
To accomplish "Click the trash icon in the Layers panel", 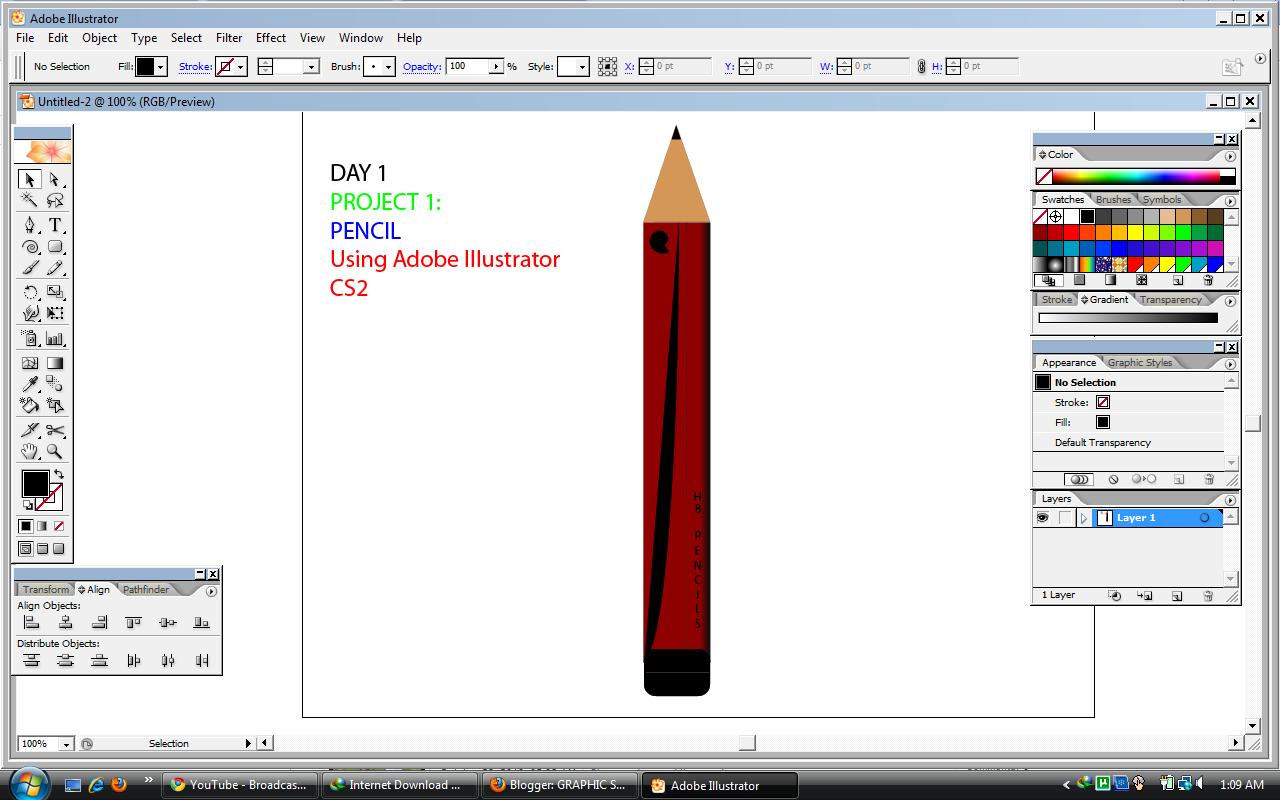I will [x=1209, y=595].
